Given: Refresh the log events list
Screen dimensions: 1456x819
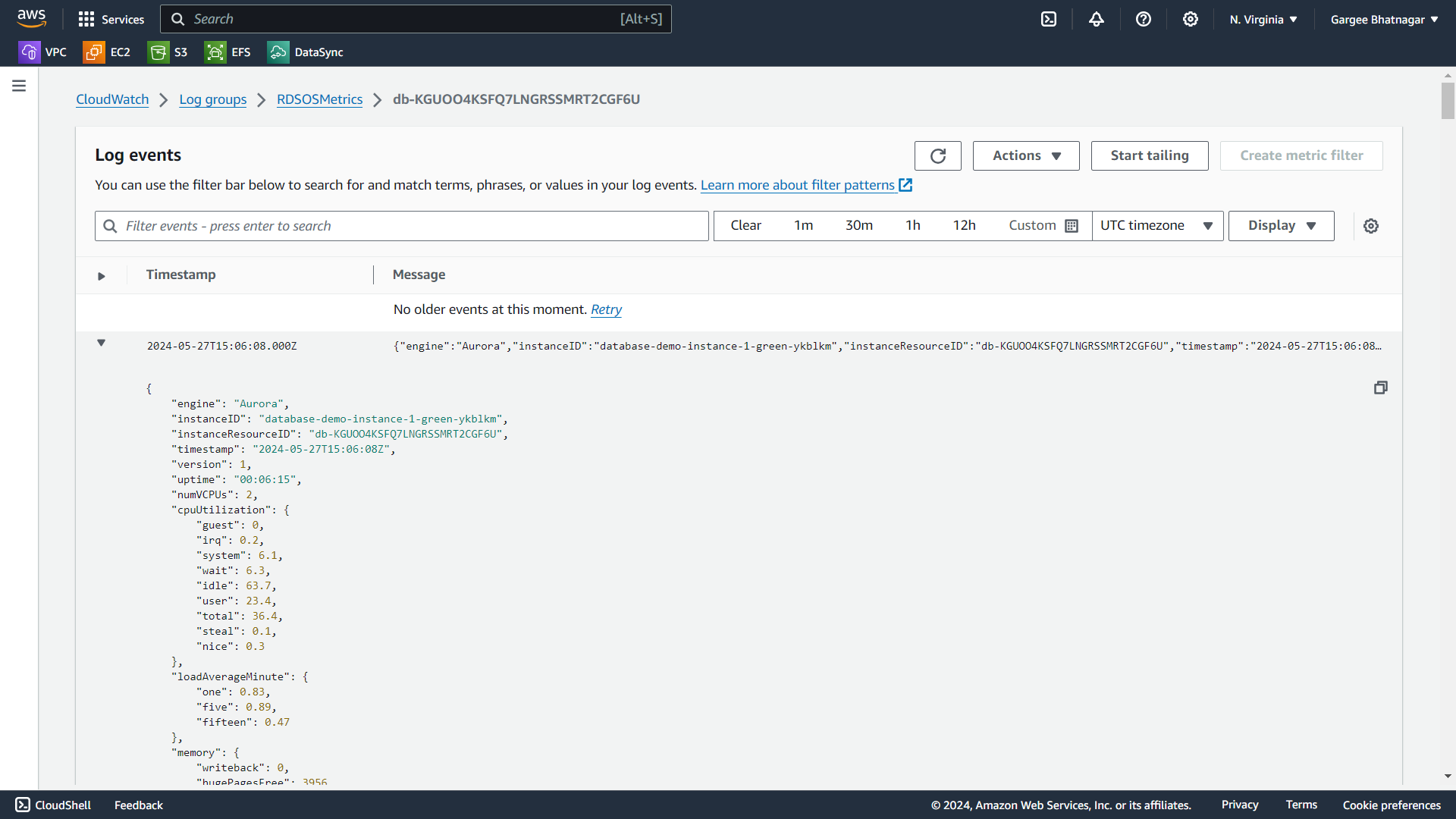Looking at the screenshot, I should click(x=938, y=156).
